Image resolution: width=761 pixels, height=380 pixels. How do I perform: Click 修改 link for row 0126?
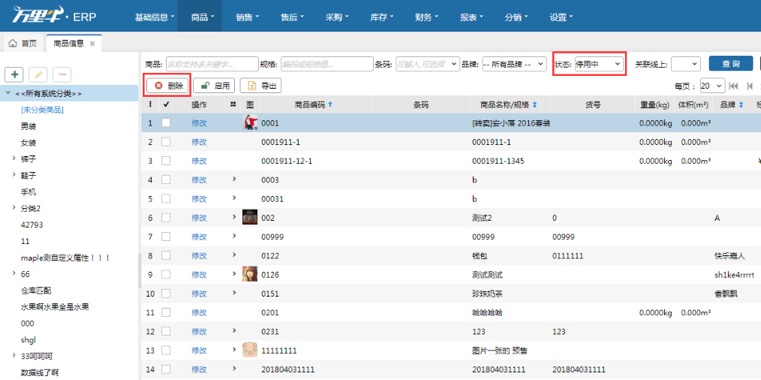(199, 275)
